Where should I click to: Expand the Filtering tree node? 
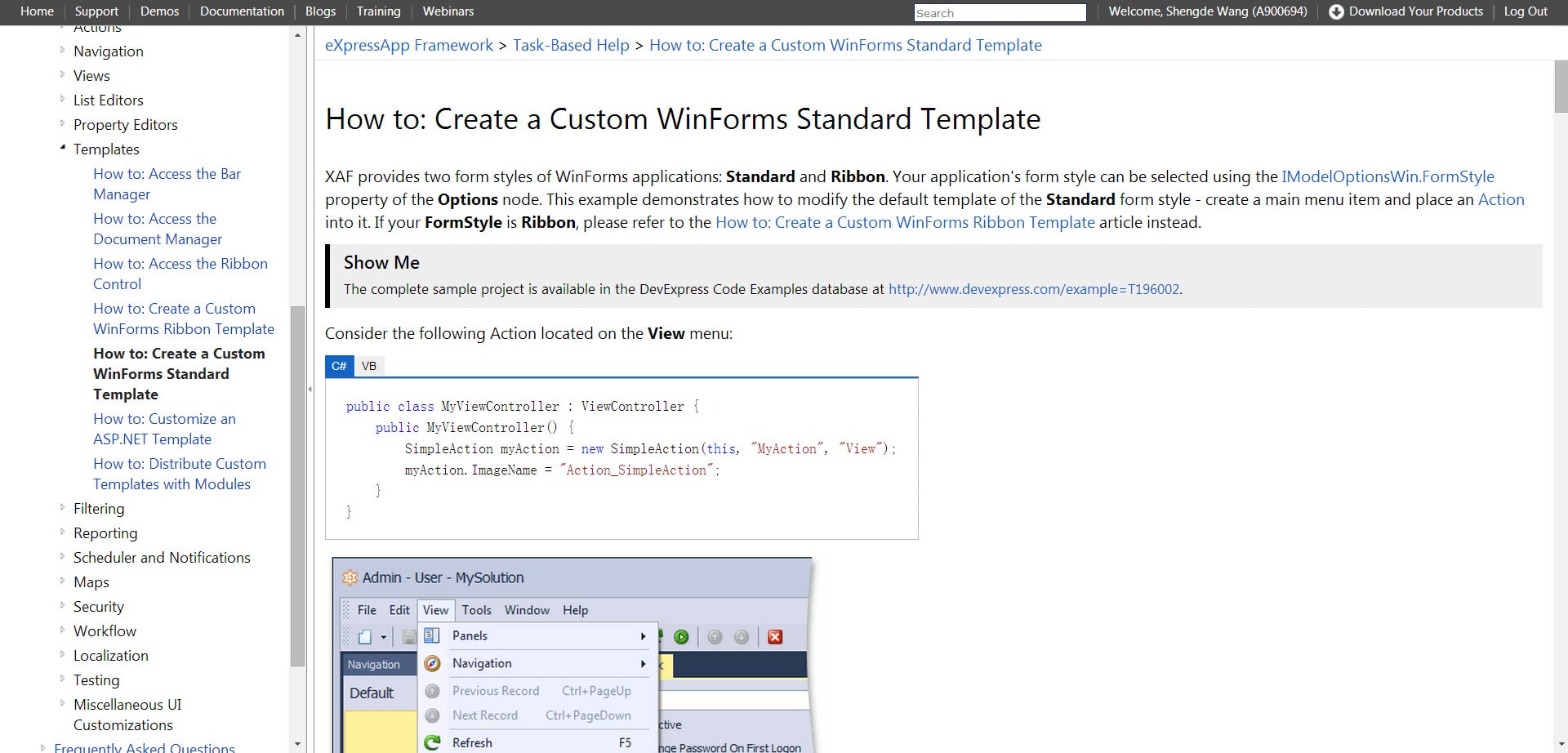(x=63, y=507)
